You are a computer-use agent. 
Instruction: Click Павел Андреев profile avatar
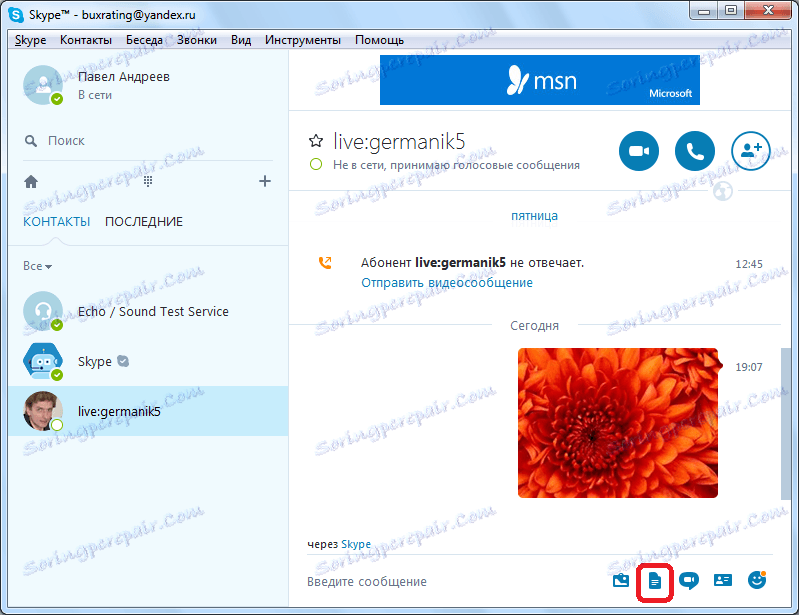43,85
